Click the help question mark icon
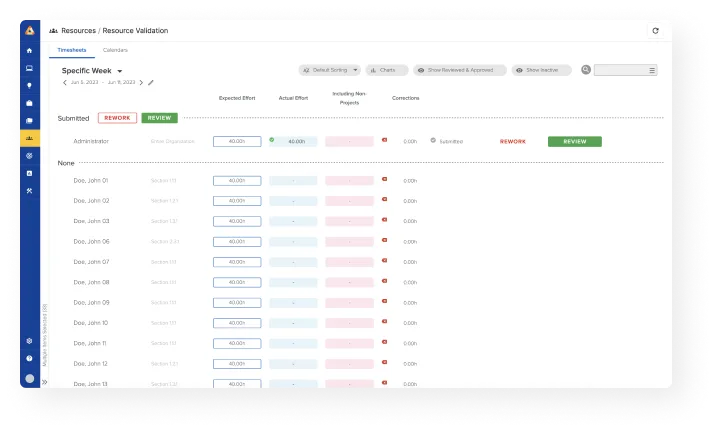The height and width of the screenshot is (432, 716). (x=30, y=358)
